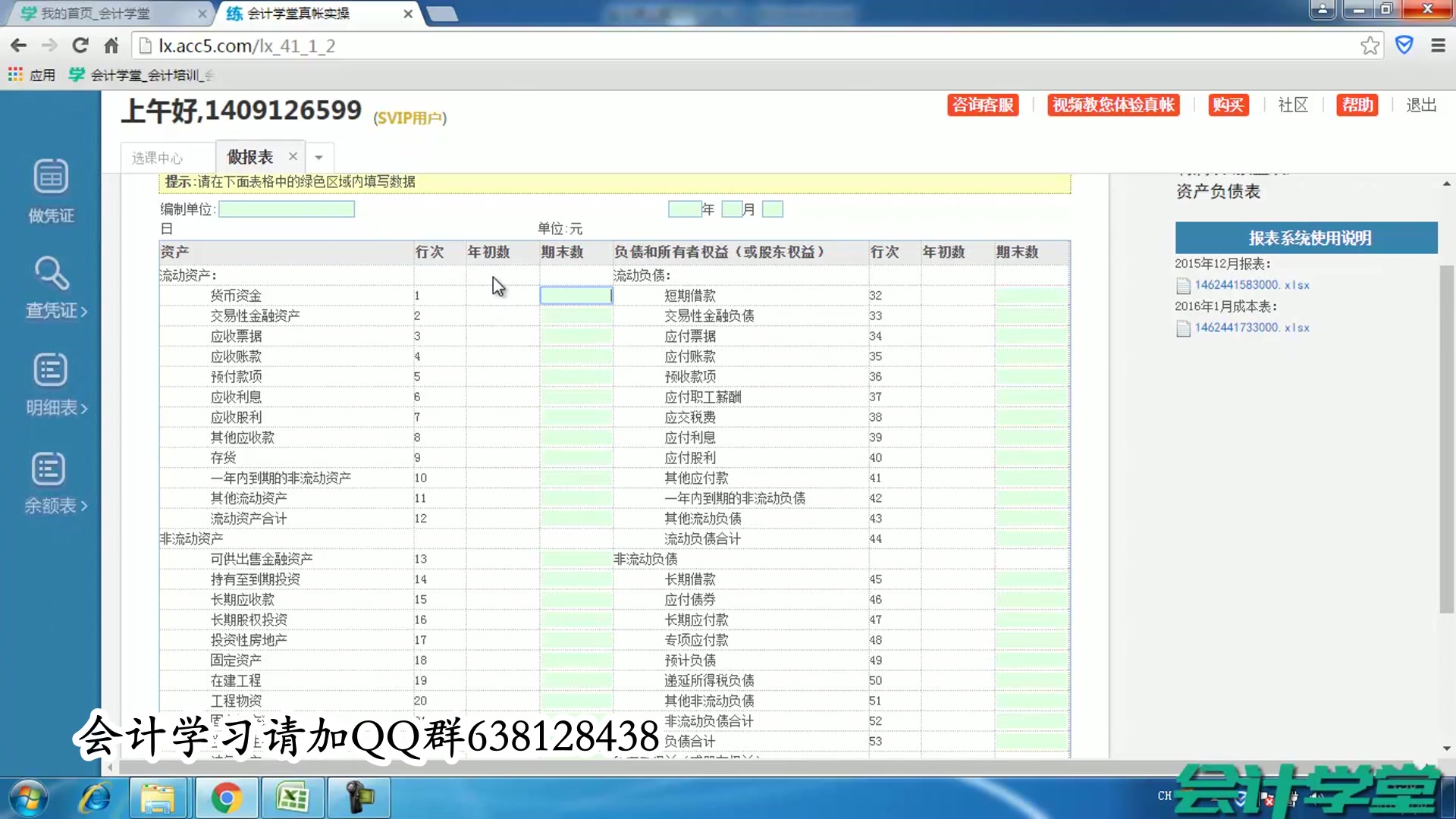The height and width of the screenshot is (819, 1456).
Task: Go to browser home with the home icon
Action: point(111,45)
